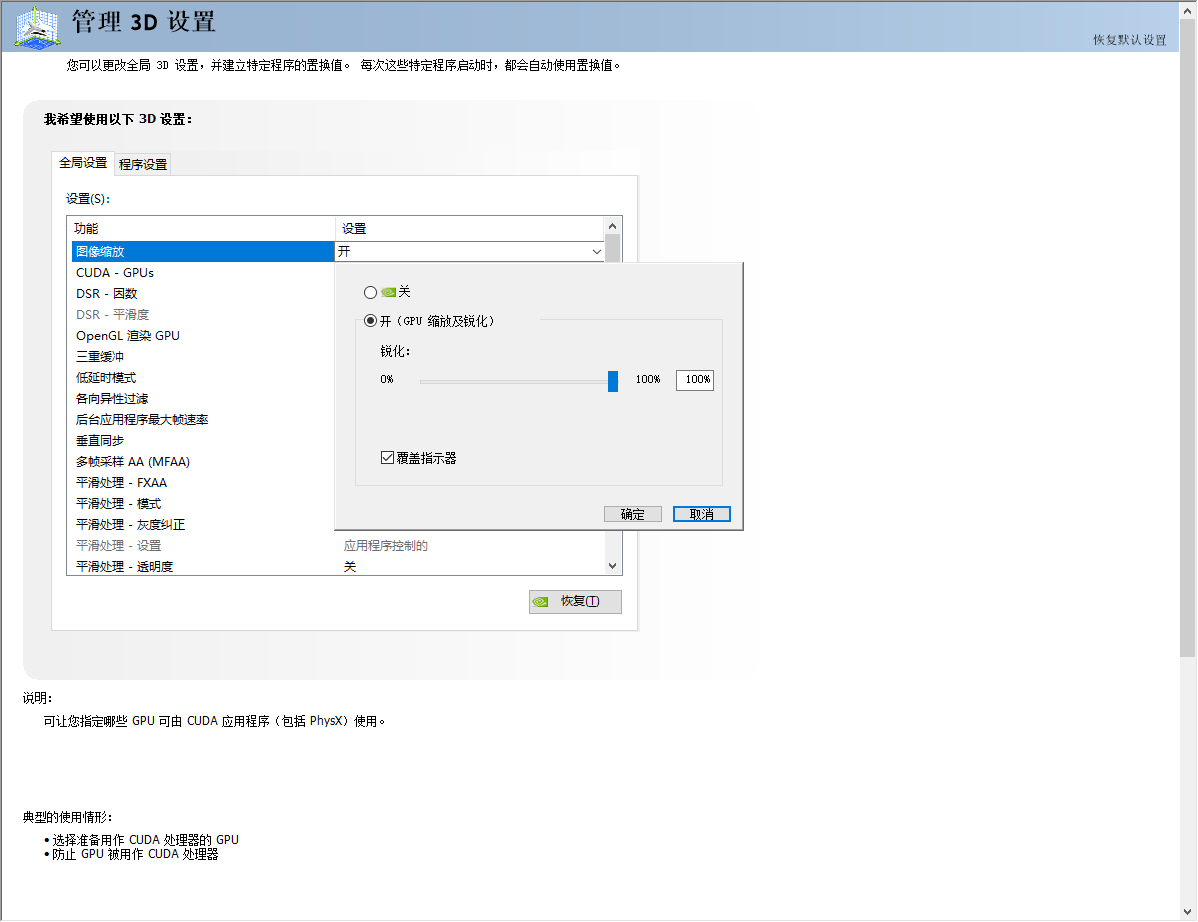Select the 关 radio button
The height and width of the screenshot is (922, 1198).
pos(371,293)
